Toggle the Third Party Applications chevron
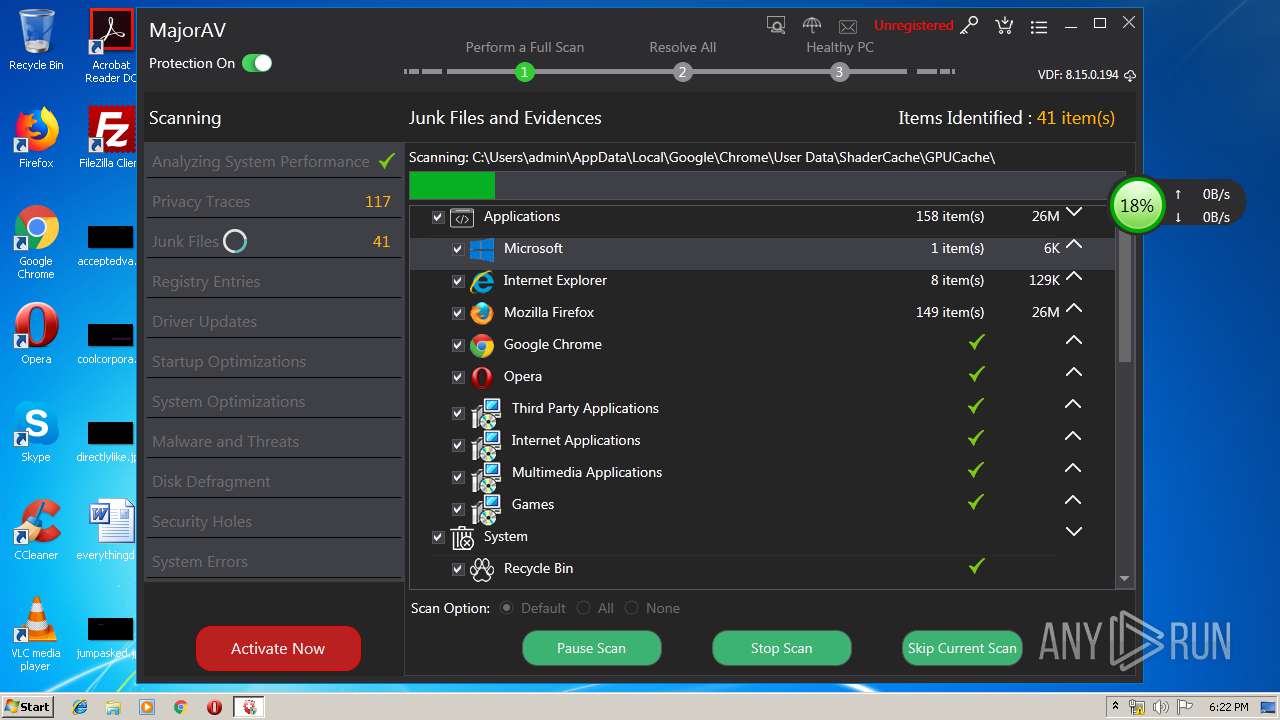Viewport: 1280px width, 720px height. coord(1074,404)
